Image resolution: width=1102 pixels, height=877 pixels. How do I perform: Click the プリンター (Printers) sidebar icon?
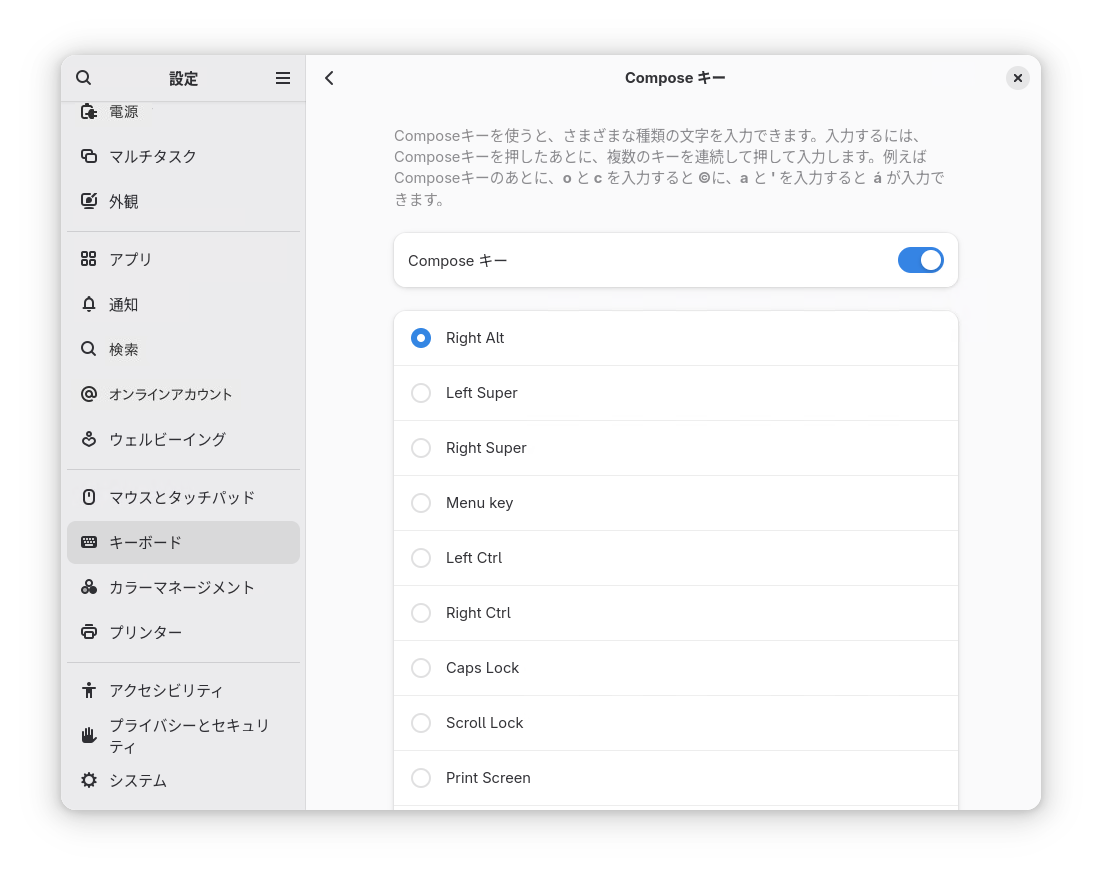point(91,632)
